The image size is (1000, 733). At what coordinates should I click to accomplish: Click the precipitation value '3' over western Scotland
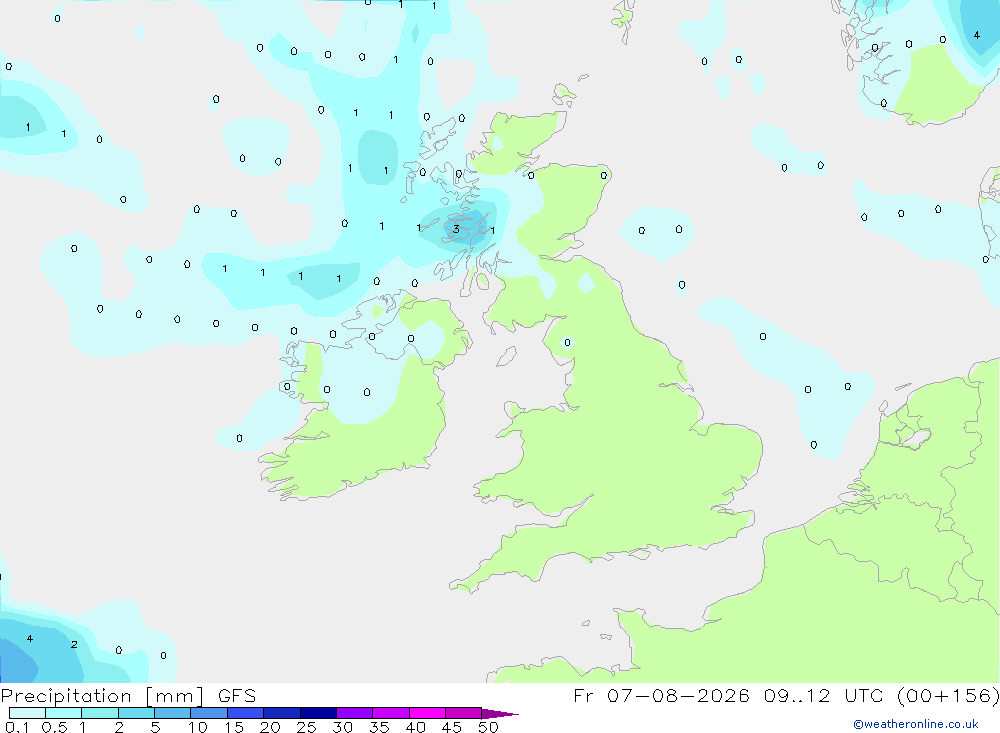click(x=456, y=228)
